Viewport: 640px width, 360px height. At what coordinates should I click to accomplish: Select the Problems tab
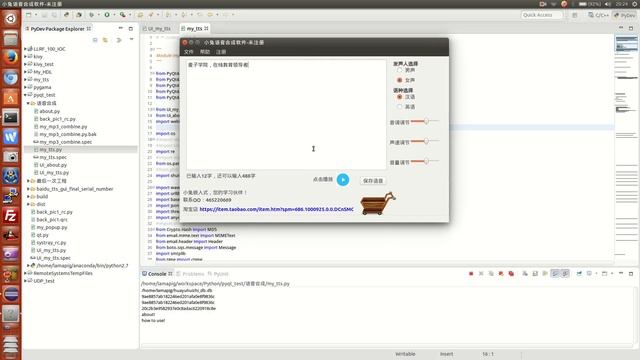click(x=190, y=274)
